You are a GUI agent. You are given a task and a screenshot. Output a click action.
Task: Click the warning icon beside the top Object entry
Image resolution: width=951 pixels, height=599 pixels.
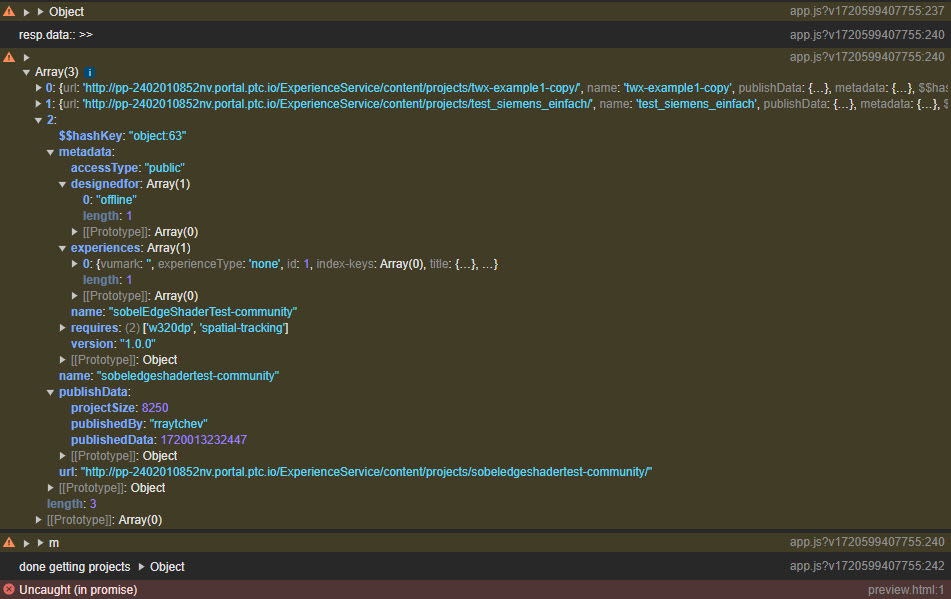pos(9,11)
